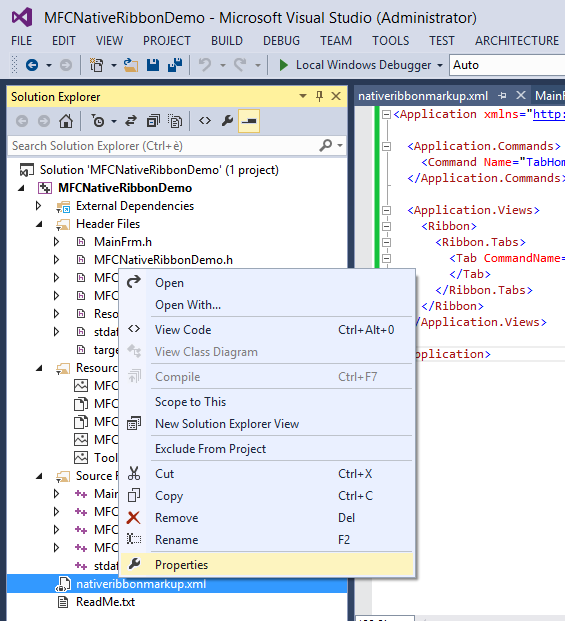Click the Redo arrow in toolbar
The image size is (565, 621).
point(240,65)
